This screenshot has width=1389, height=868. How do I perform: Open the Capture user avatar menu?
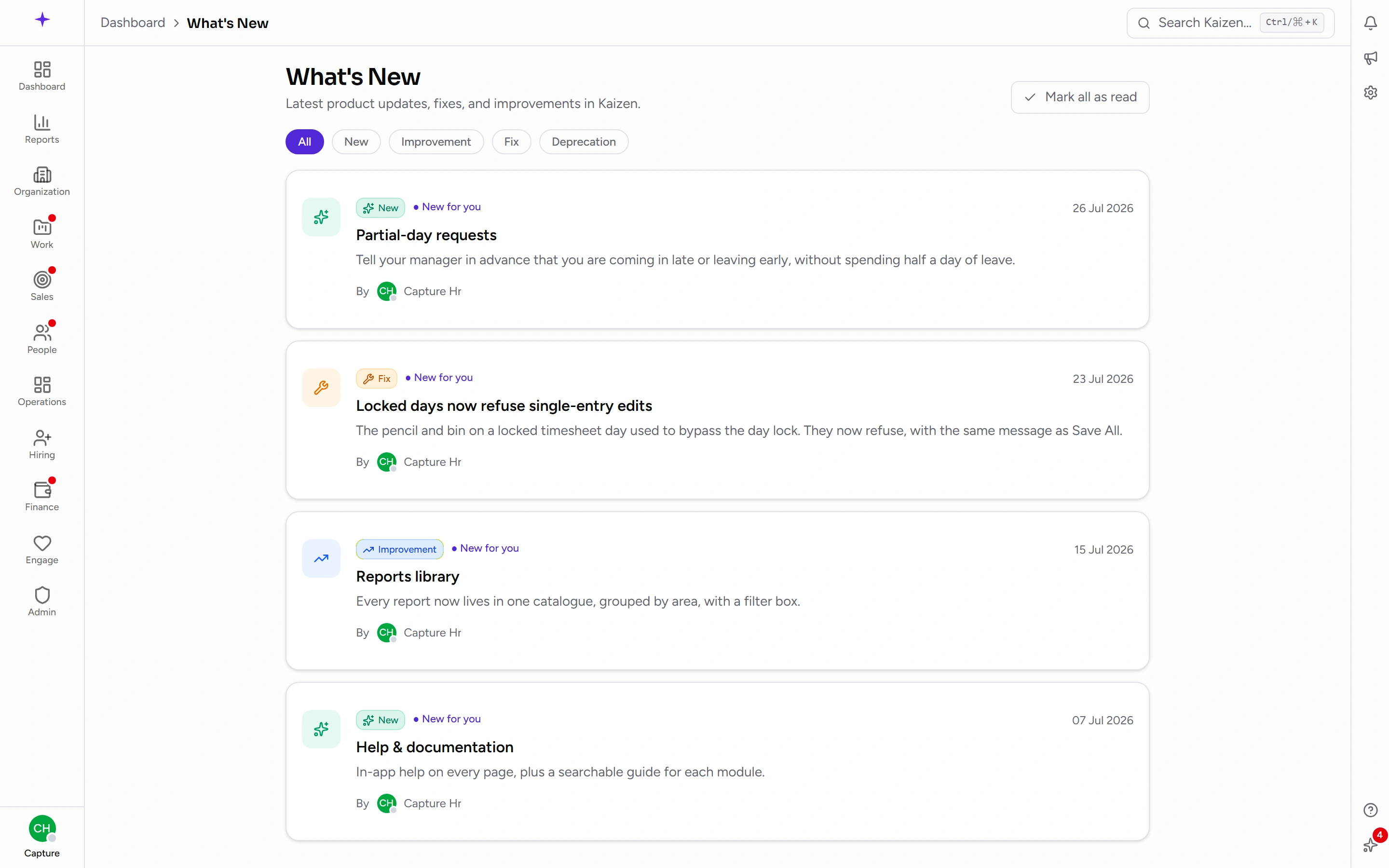42,837
